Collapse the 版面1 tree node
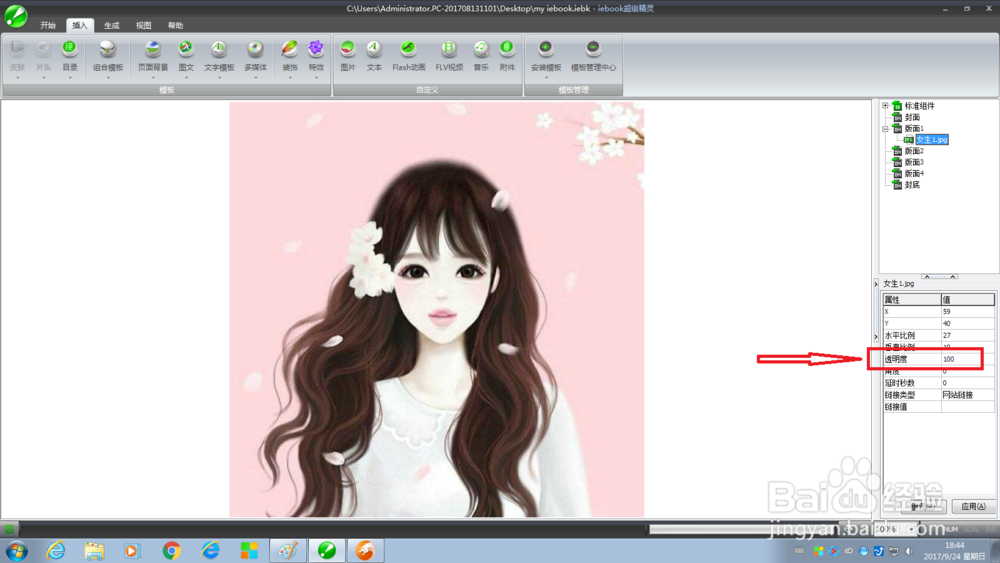The width and height of the screenshot is (1000, 563). [885, 129]
